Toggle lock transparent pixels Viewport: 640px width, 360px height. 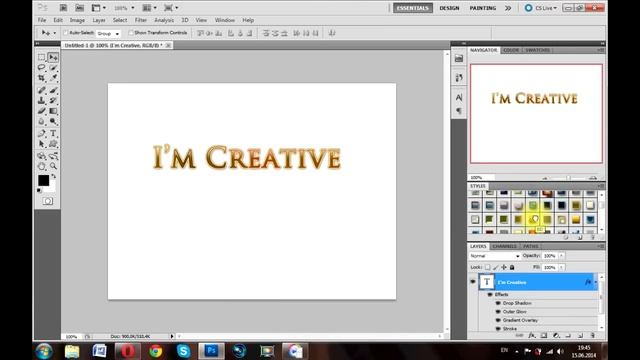487,267
